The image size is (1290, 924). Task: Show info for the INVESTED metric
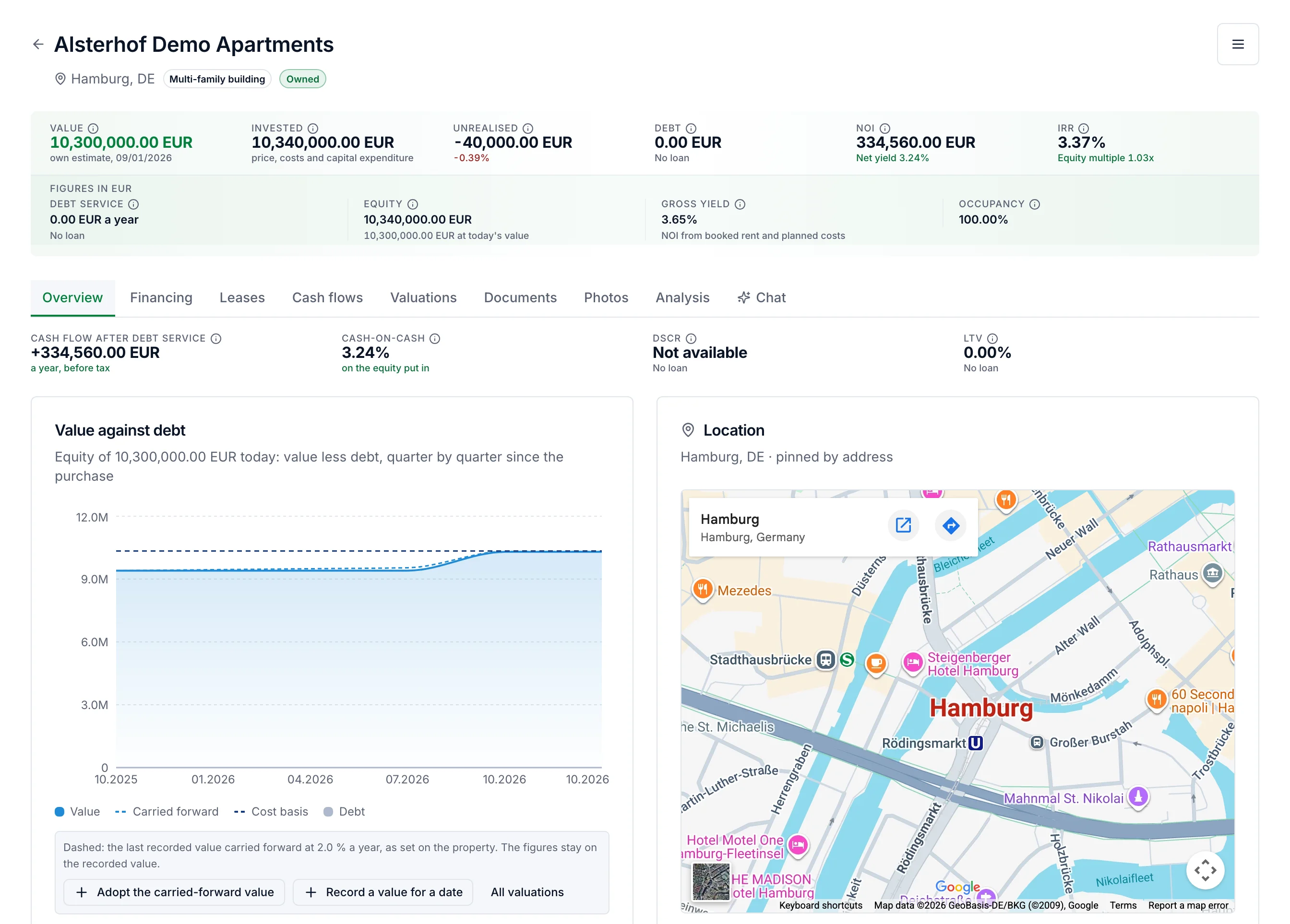click(313, 129)
